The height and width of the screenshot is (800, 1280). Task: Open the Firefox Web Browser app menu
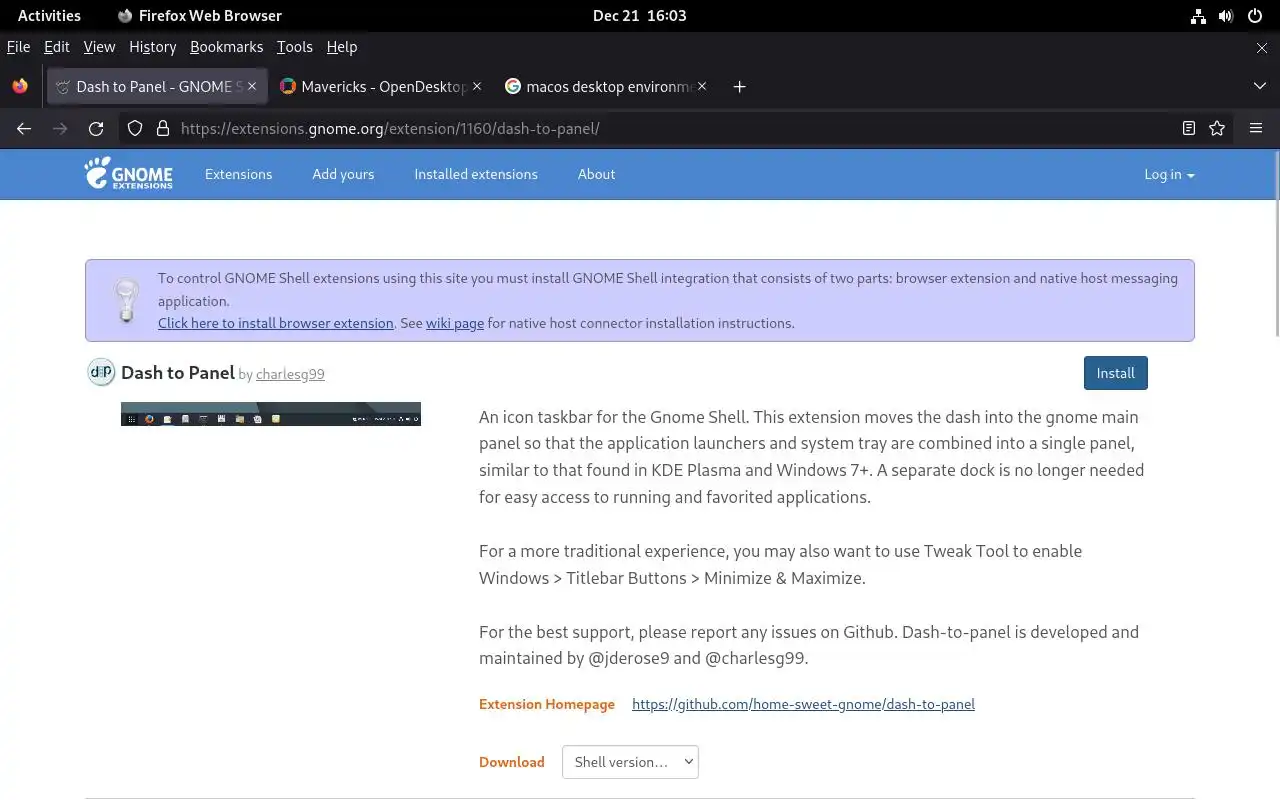199,16
